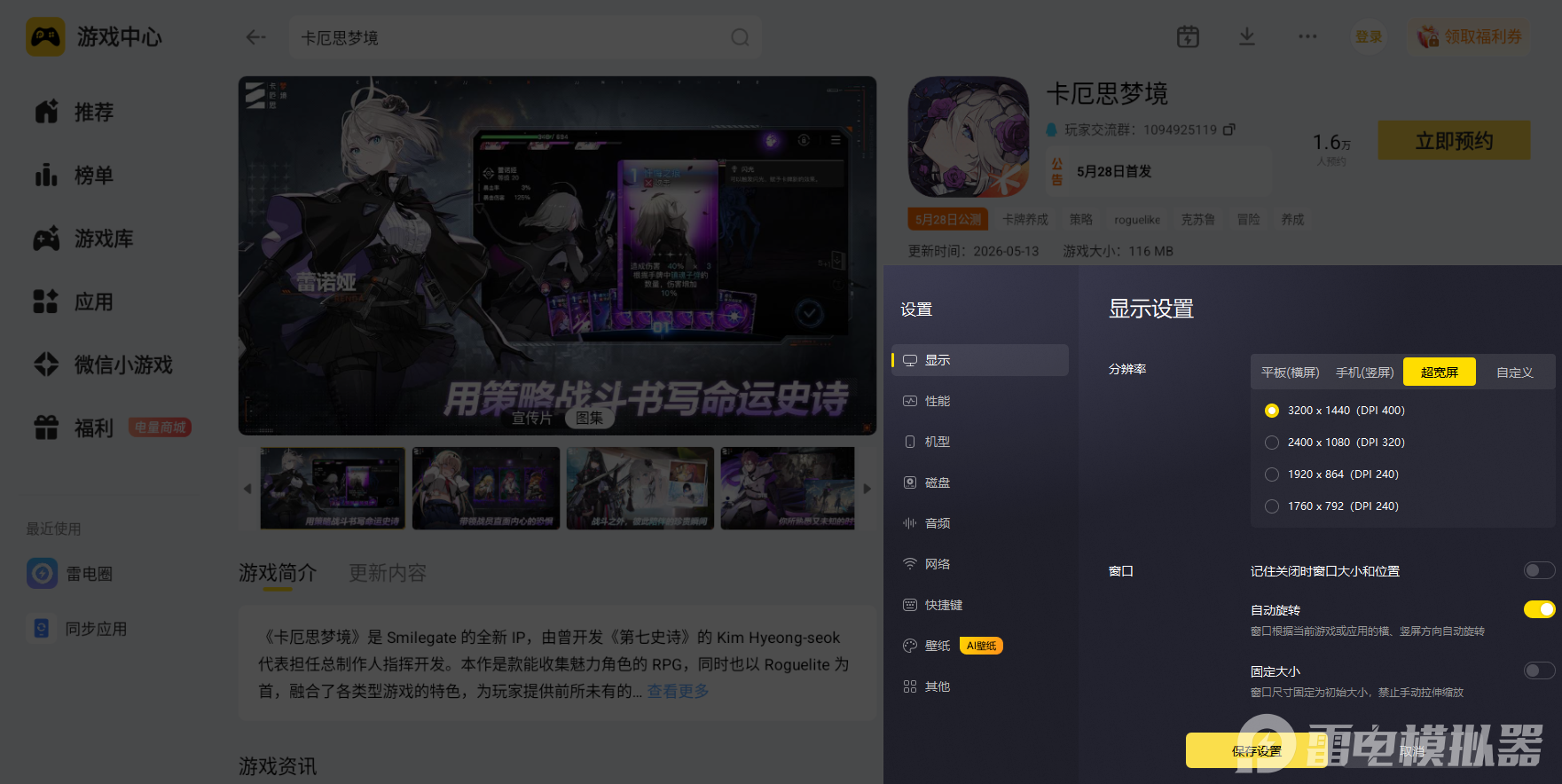Open the fourth screenshot thumbnail
Image resolution: width=1562 pixels, height=784 pixels.
[788, 488]
